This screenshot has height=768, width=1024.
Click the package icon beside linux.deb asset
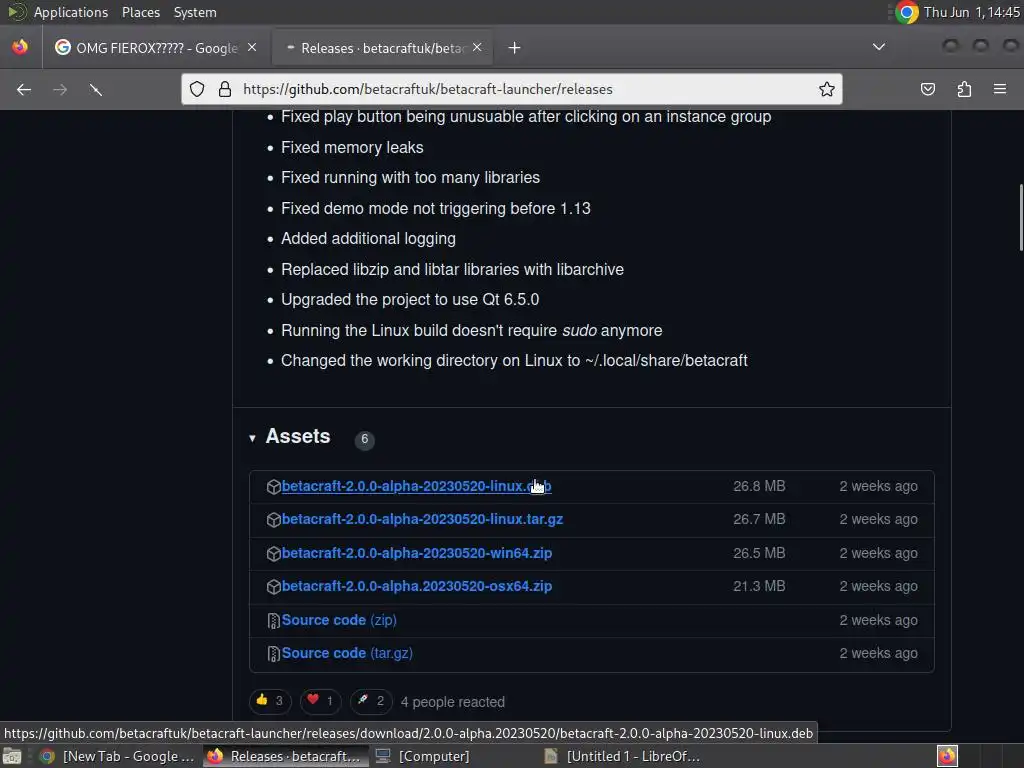[274, 487]
